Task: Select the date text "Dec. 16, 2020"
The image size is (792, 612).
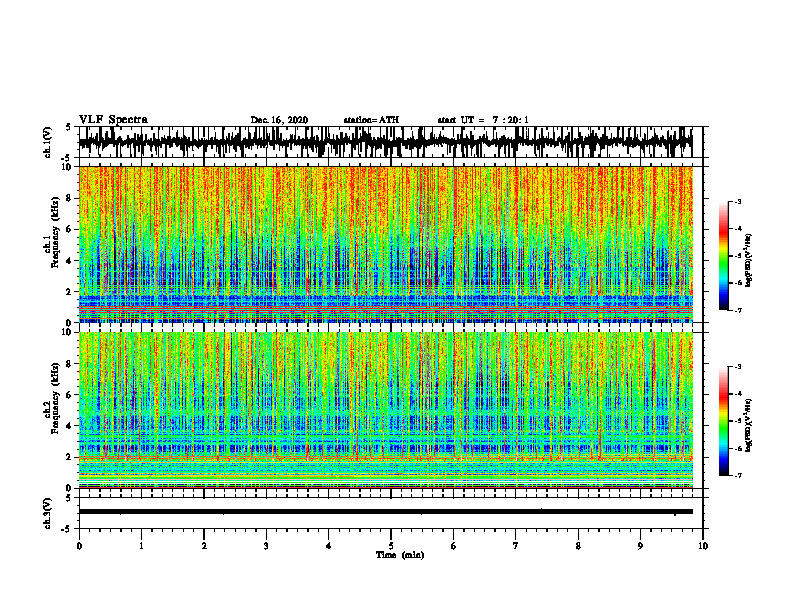Action: click(x=279, y=120)
